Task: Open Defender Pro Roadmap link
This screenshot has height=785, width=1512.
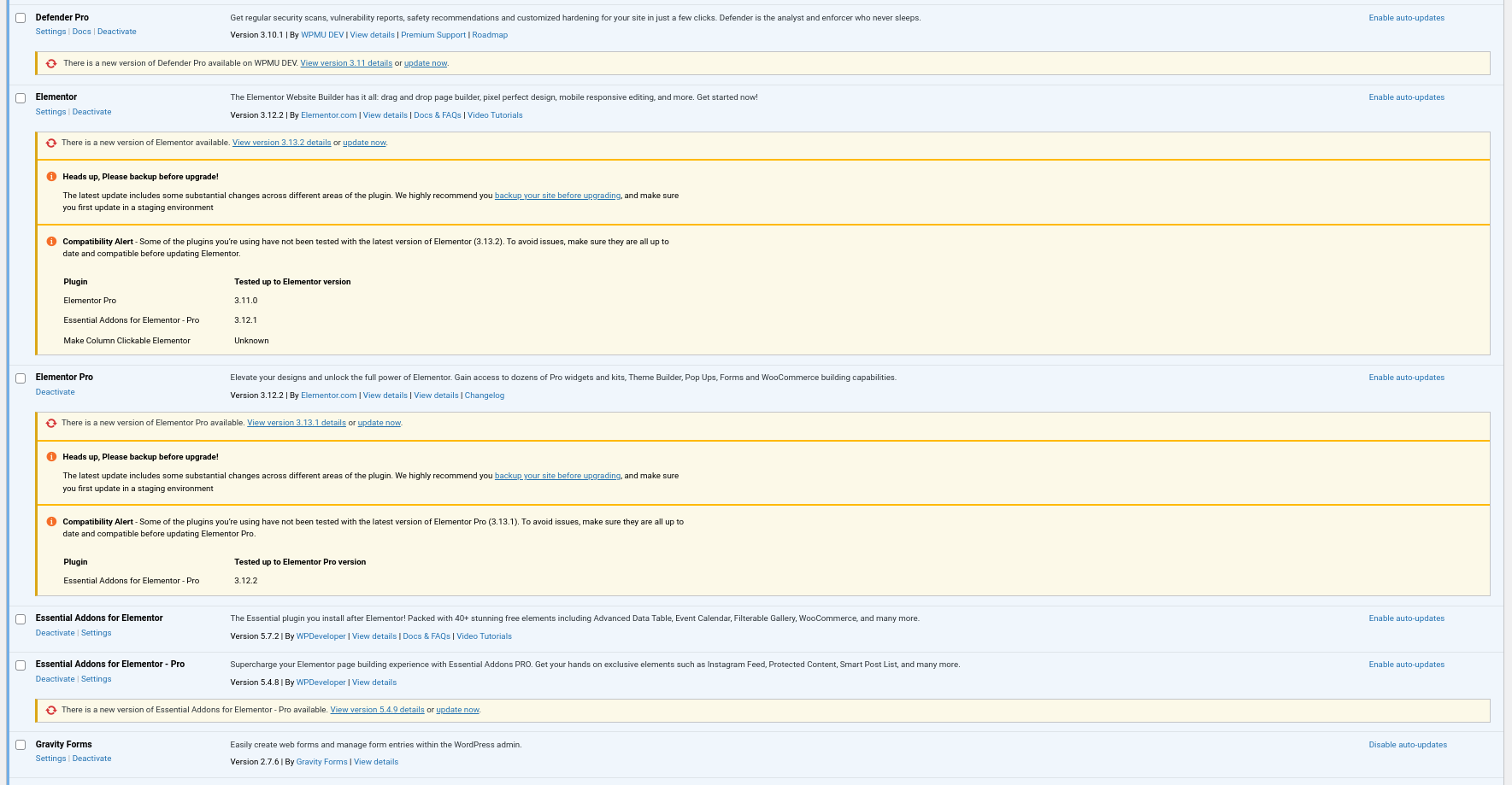Action: point(490,35)
